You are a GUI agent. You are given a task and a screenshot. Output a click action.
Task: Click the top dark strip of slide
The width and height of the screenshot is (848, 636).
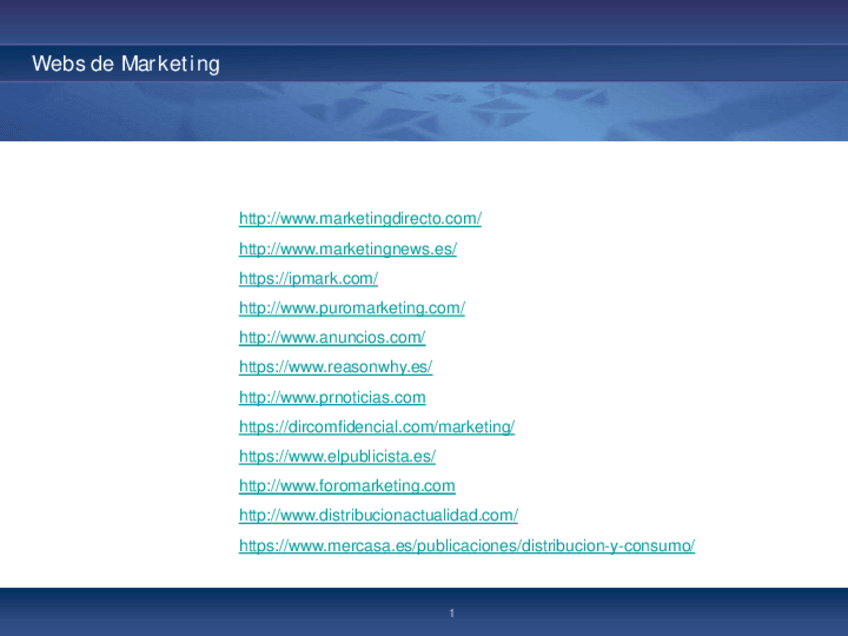[424, 20]
